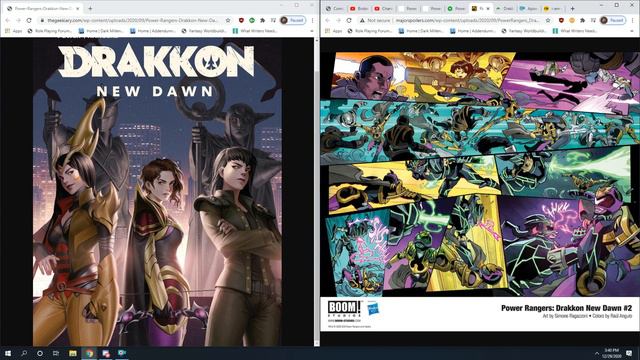
Task: Expand bookmarks overflow chevron in right window
Action: 632,31
